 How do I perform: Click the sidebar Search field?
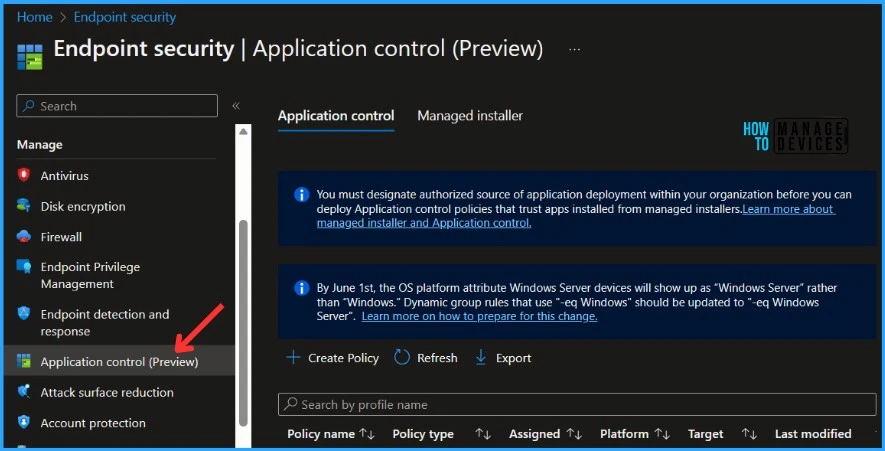click(x=117, y=106)
